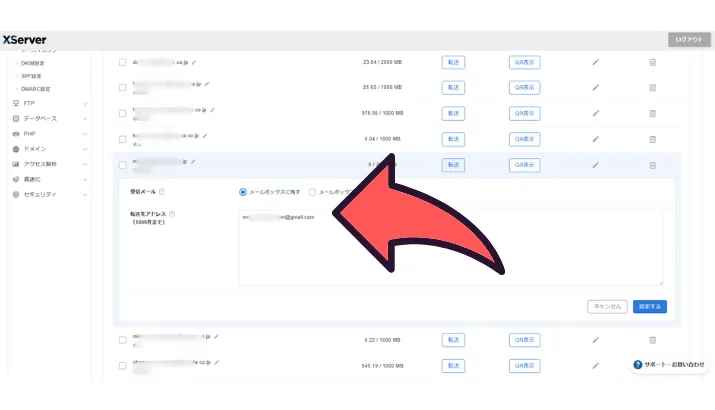Image resolution: width=715 pixels, height=410 pixels.
Task: Expand the 高速化 section chevron
Action: tap(85, 179)
